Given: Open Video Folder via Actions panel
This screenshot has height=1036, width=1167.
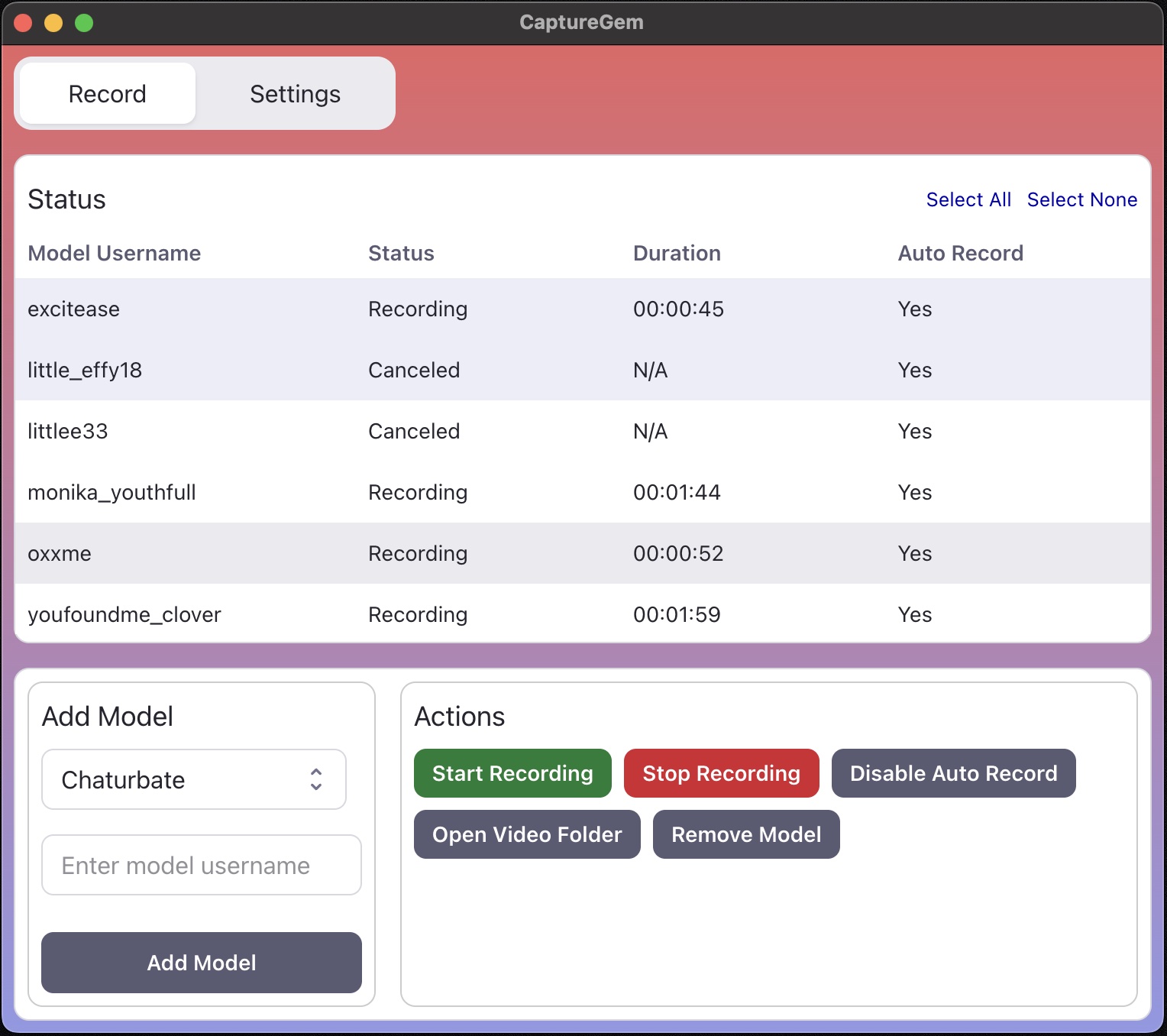Looking at the screenshot, I should click(527, 834).
